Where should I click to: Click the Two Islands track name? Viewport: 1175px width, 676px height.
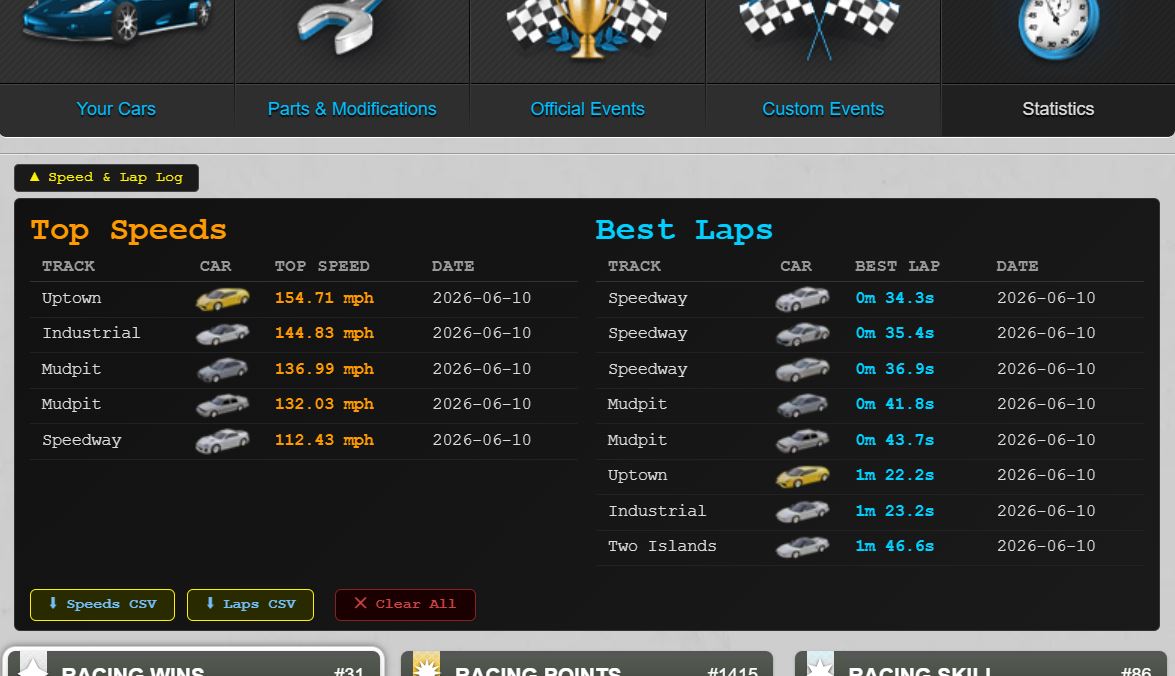662,546
